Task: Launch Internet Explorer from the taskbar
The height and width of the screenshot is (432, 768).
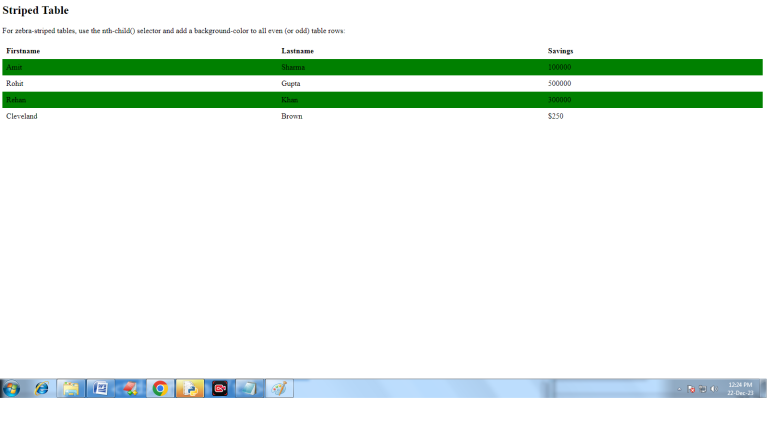Action: (42, 389)
